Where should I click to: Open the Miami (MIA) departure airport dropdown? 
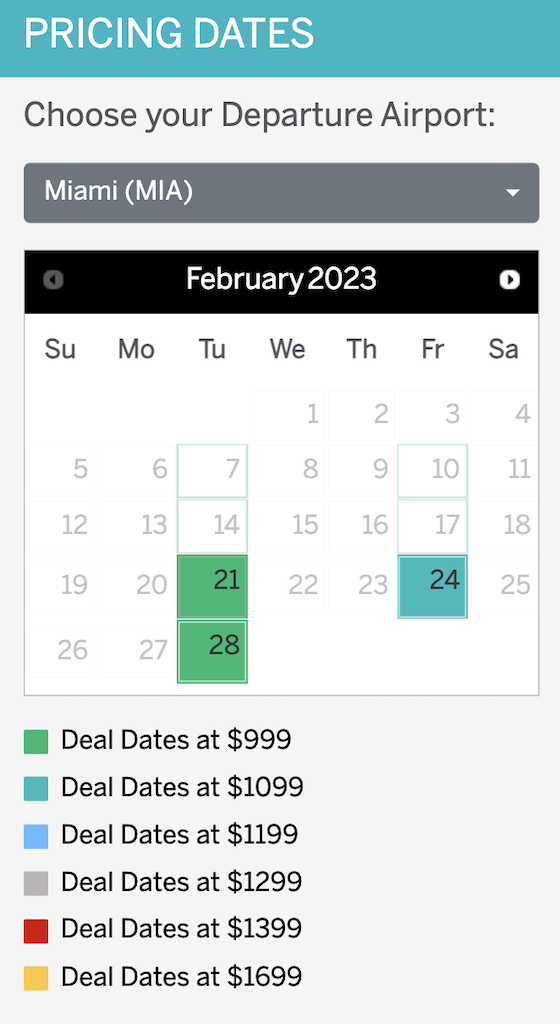coord(281,193)
